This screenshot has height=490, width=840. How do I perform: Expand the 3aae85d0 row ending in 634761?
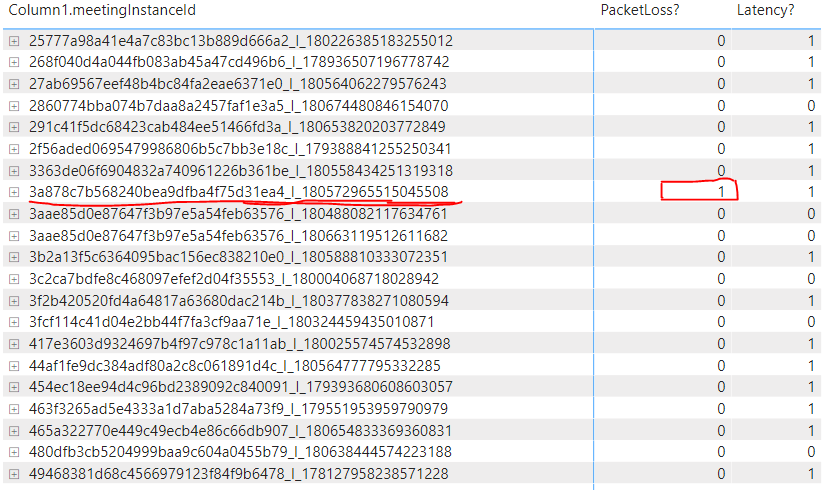tap(14, 214)
